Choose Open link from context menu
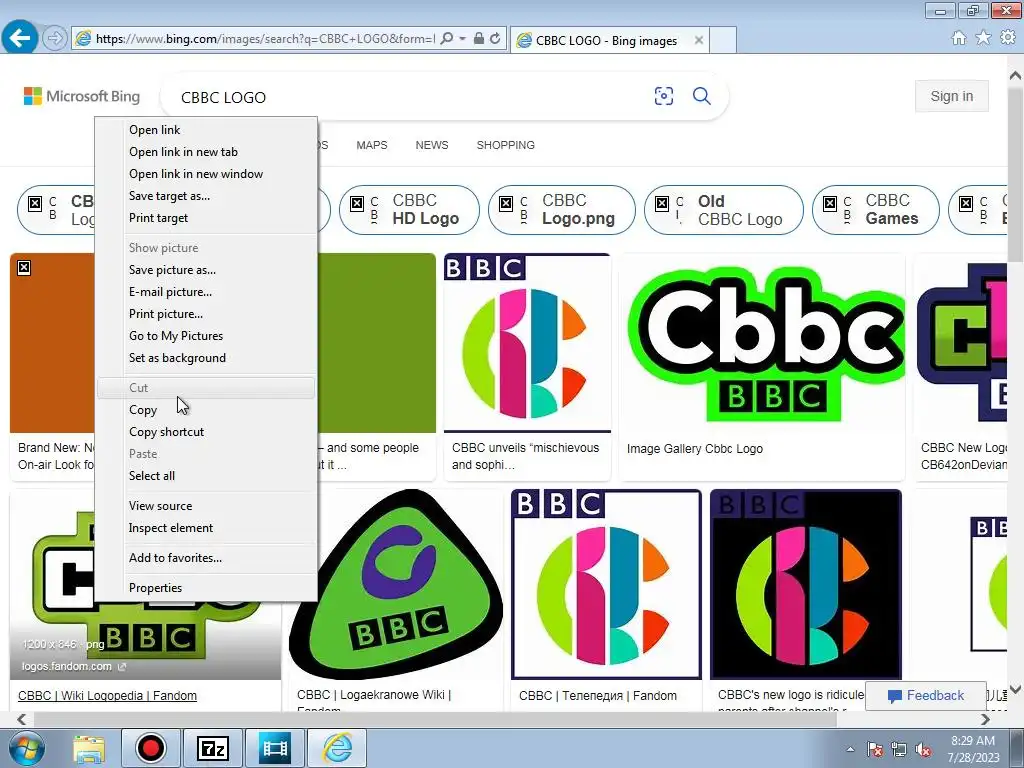 coord(206,130)
